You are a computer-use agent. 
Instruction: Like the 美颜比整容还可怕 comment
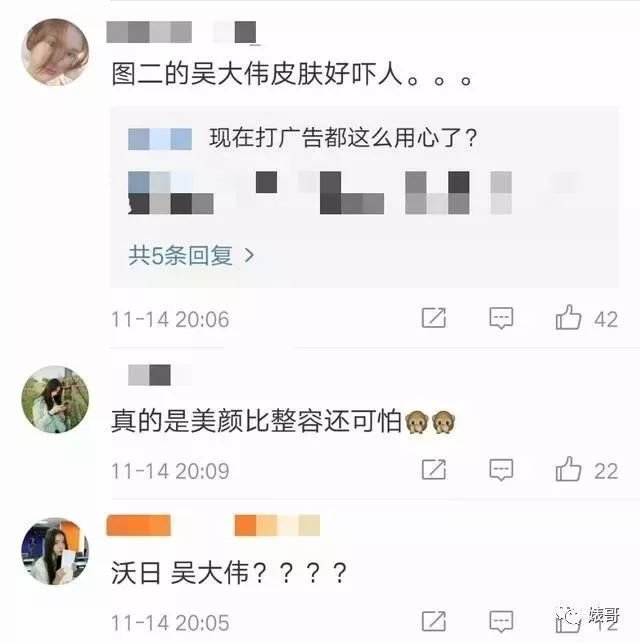coord(568,469)
